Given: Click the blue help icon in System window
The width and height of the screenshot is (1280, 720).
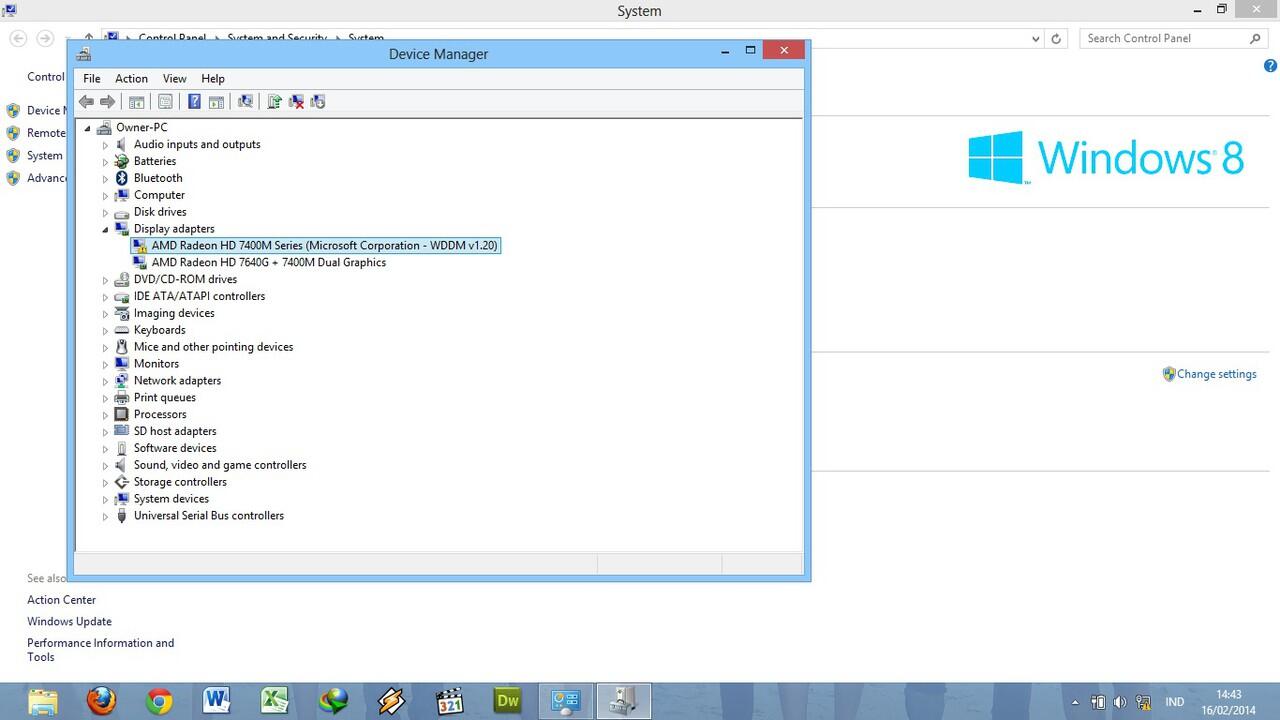Looking at the screenshot, I should point(1271,66).
